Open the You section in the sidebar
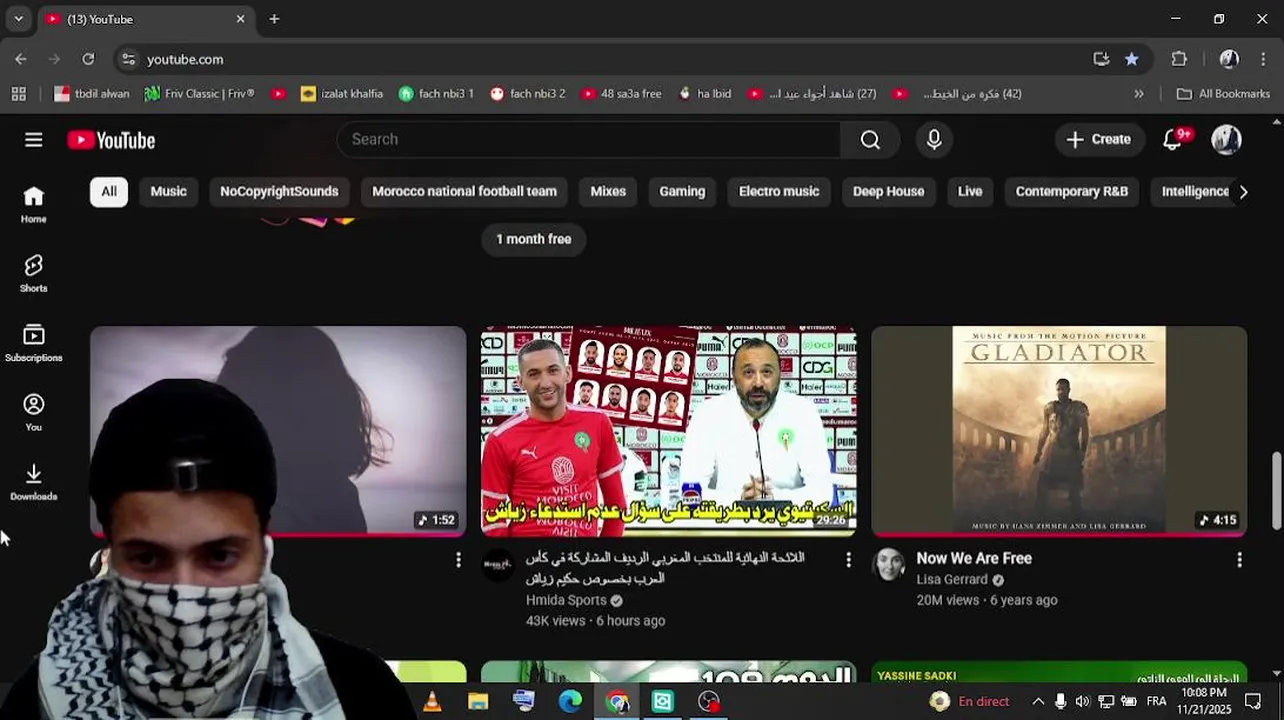This screenshot has width=1284, height=720. pos(34,413)
